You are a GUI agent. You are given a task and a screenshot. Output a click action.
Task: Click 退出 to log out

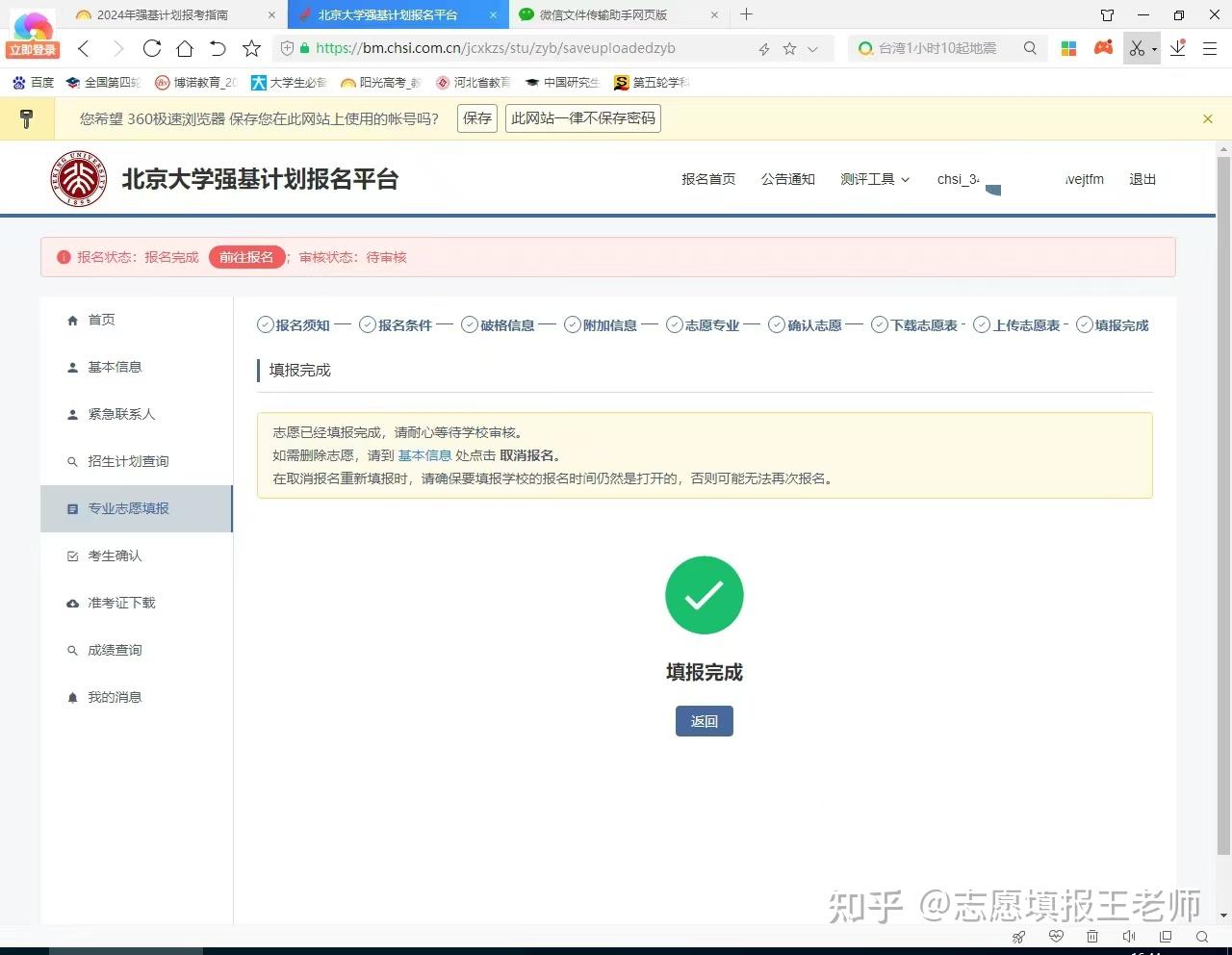point(1142,179)
